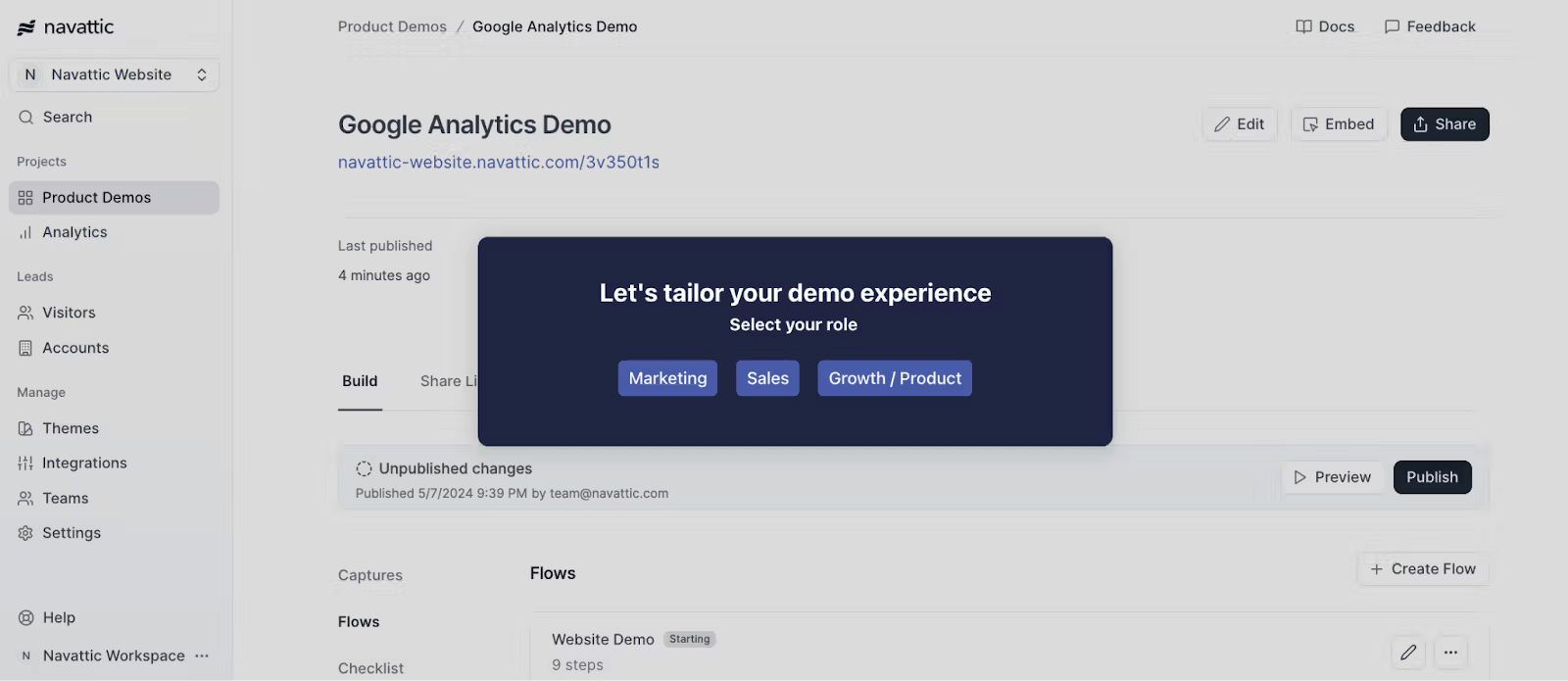The height and width of the screenshot is (681, 1568).
Task: Click the Embed cursor-box icon
Action: click(x=1310, y=124)
